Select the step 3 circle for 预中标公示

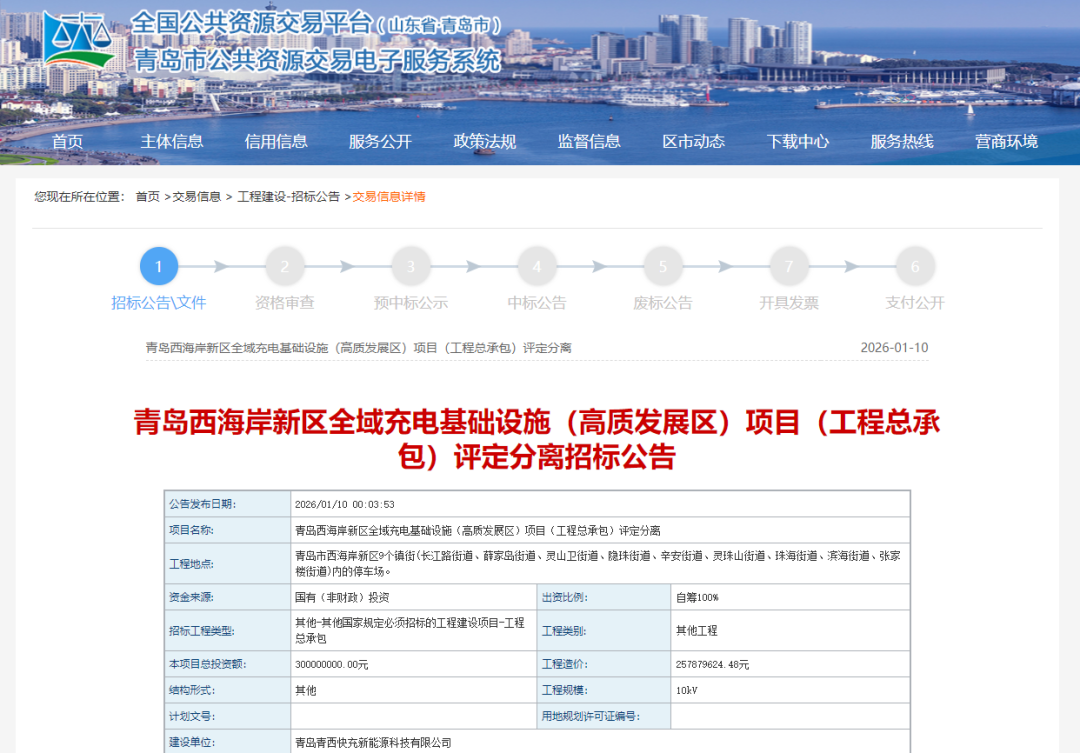(x=411, y=266)
